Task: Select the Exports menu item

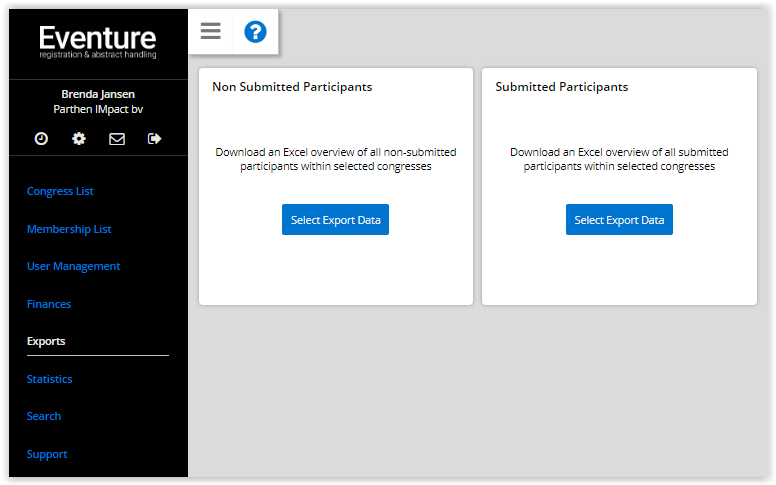Action: [x=46, y=341]
